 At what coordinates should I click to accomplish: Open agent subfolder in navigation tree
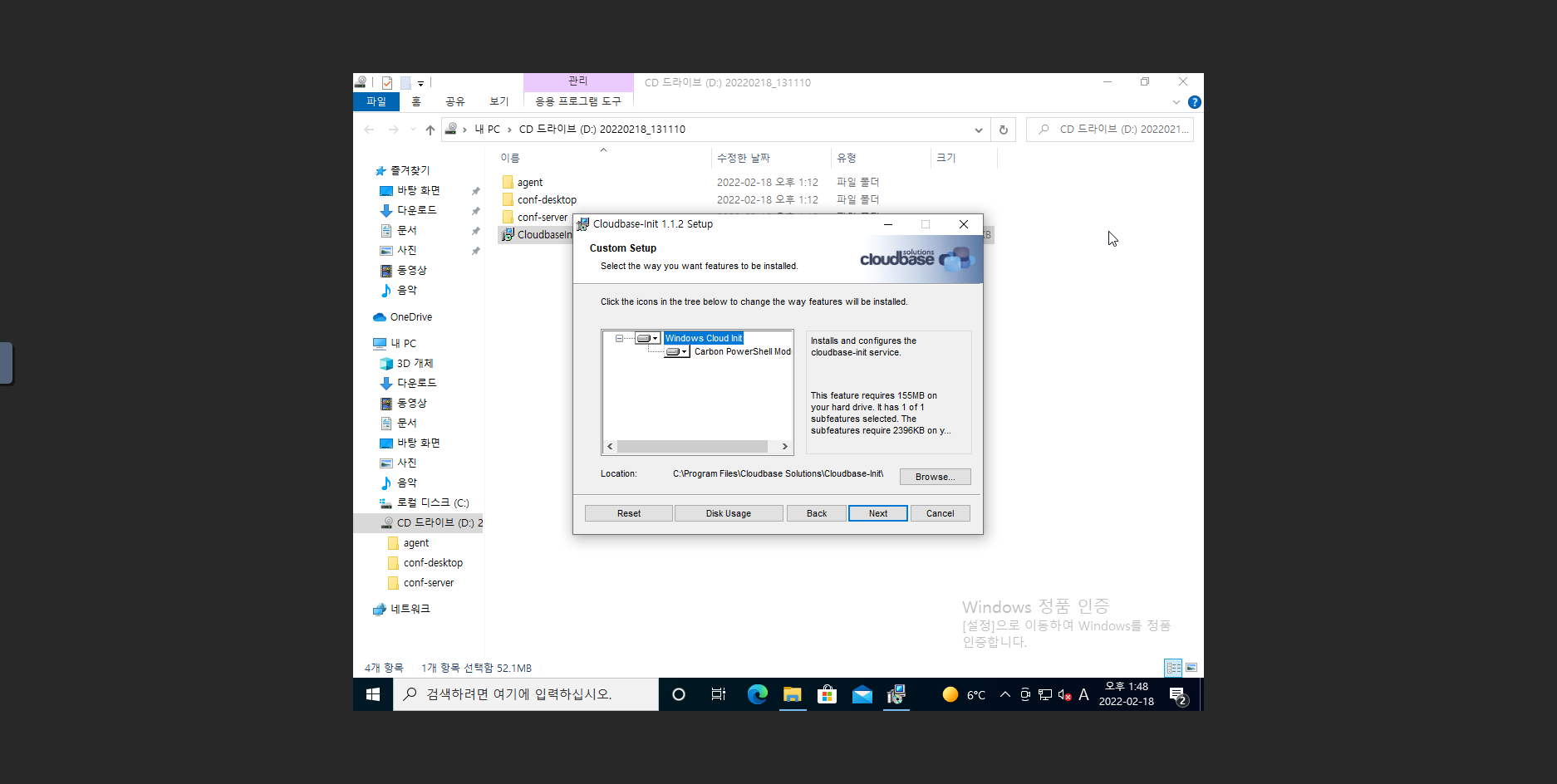pos(416,543)
